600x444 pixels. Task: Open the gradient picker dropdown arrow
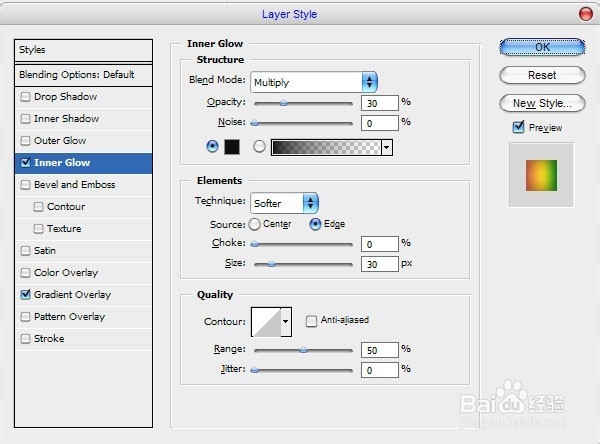click(x=387, y=147)
